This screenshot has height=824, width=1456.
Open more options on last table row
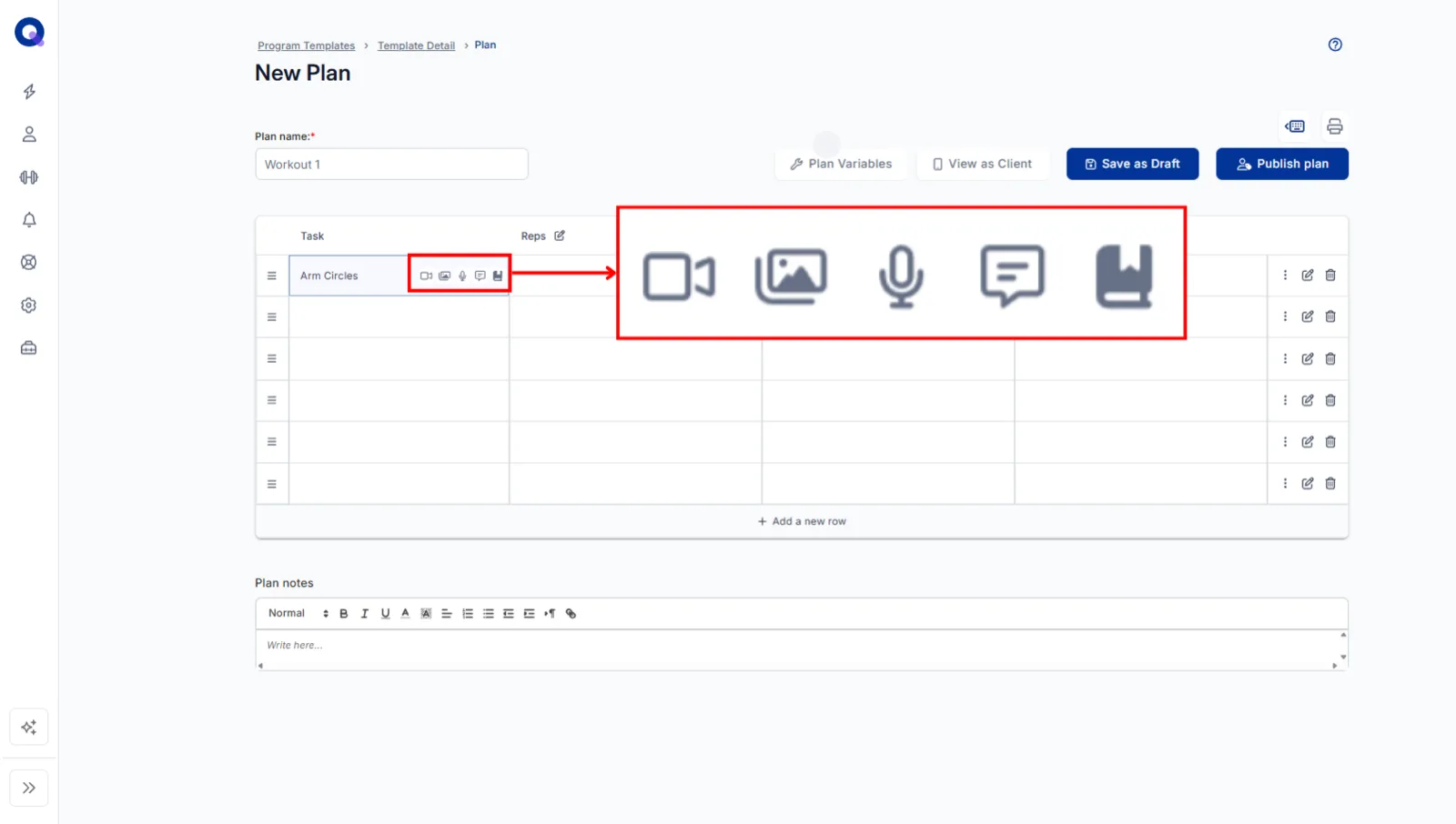coord(1285,483)
